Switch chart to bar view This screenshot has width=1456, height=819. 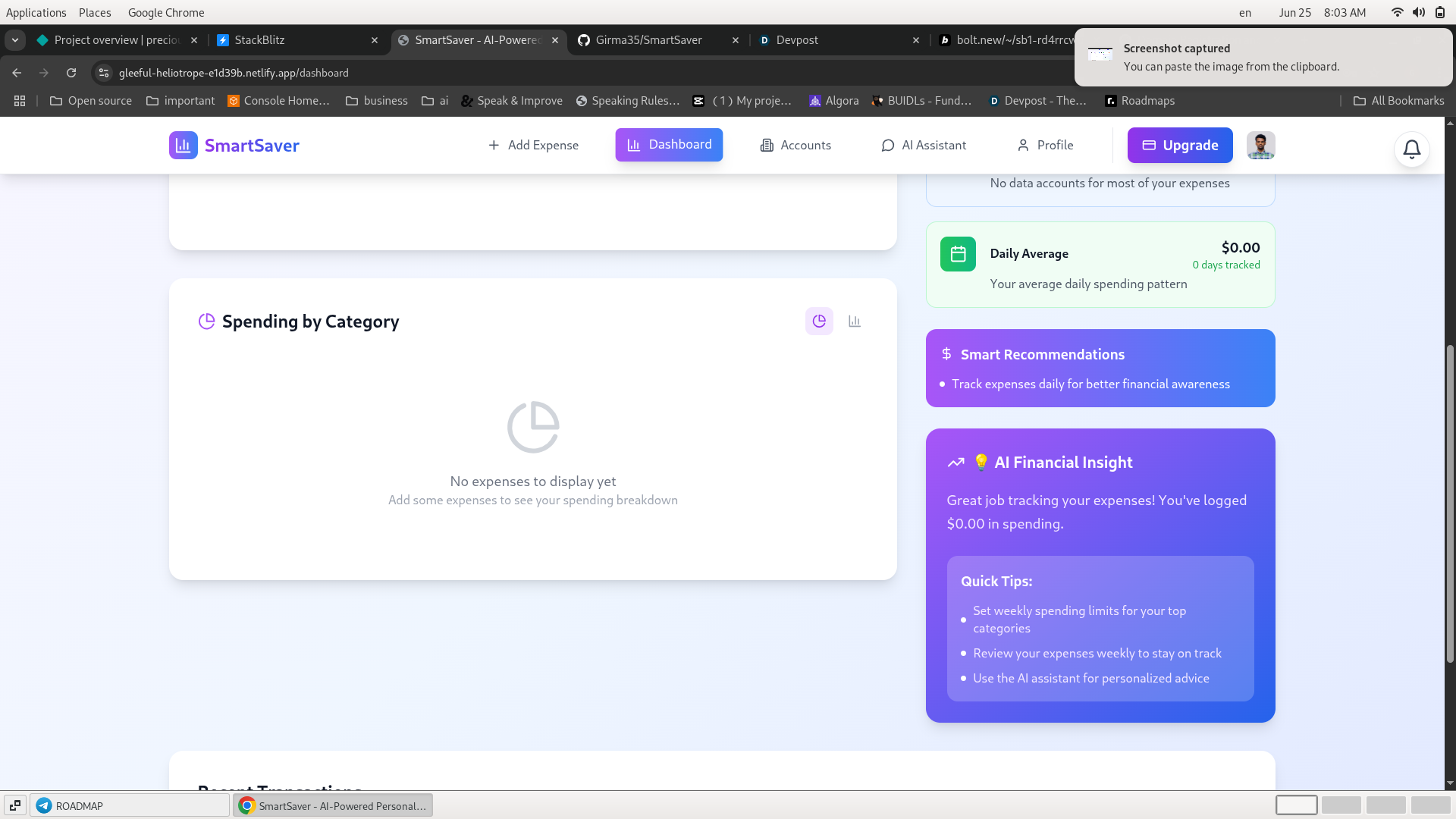[855, 322]
